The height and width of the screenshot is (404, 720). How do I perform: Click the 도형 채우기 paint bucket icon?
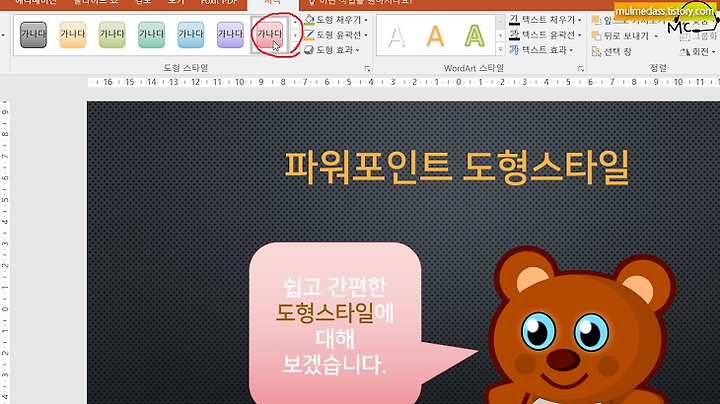pos(309,20)
